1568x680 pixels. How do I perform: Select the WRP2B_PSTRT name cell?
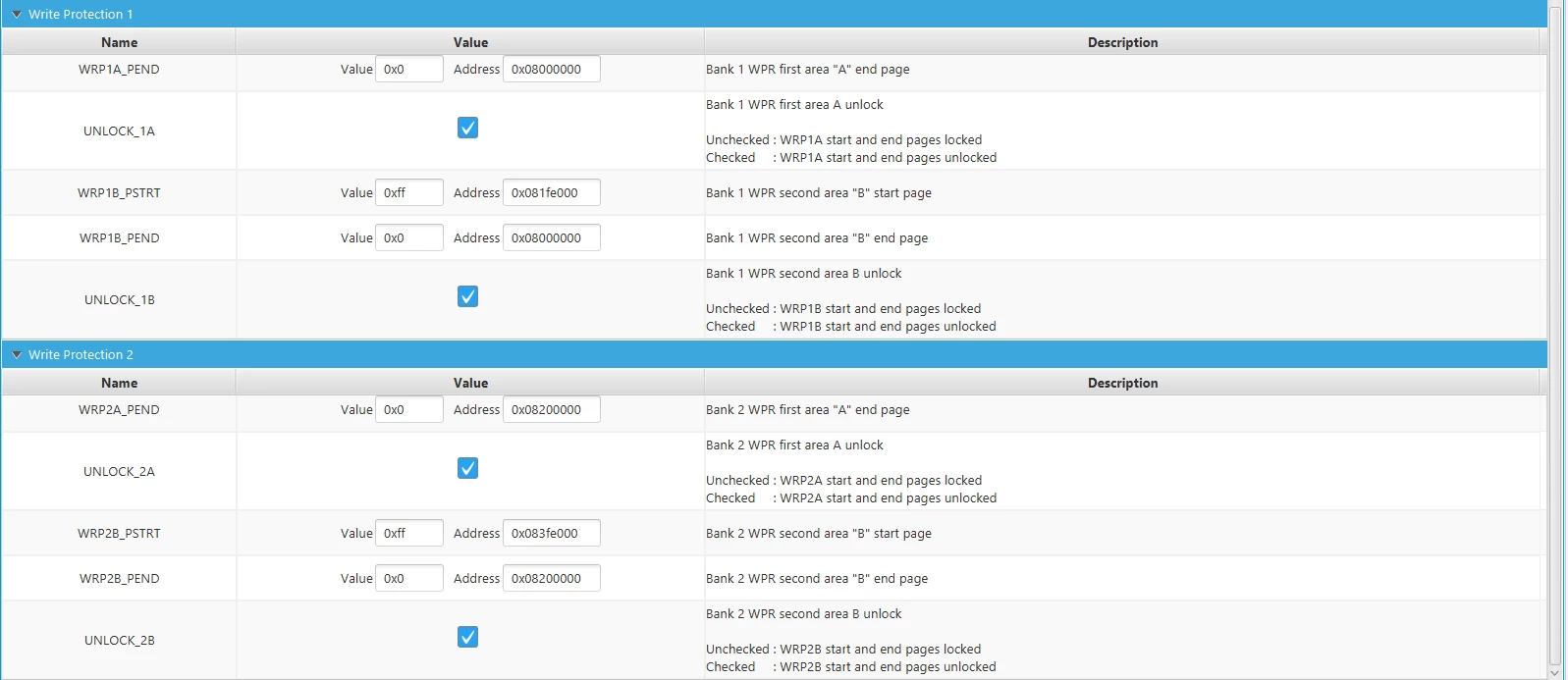pyautogui.click(x=119, y=533)
